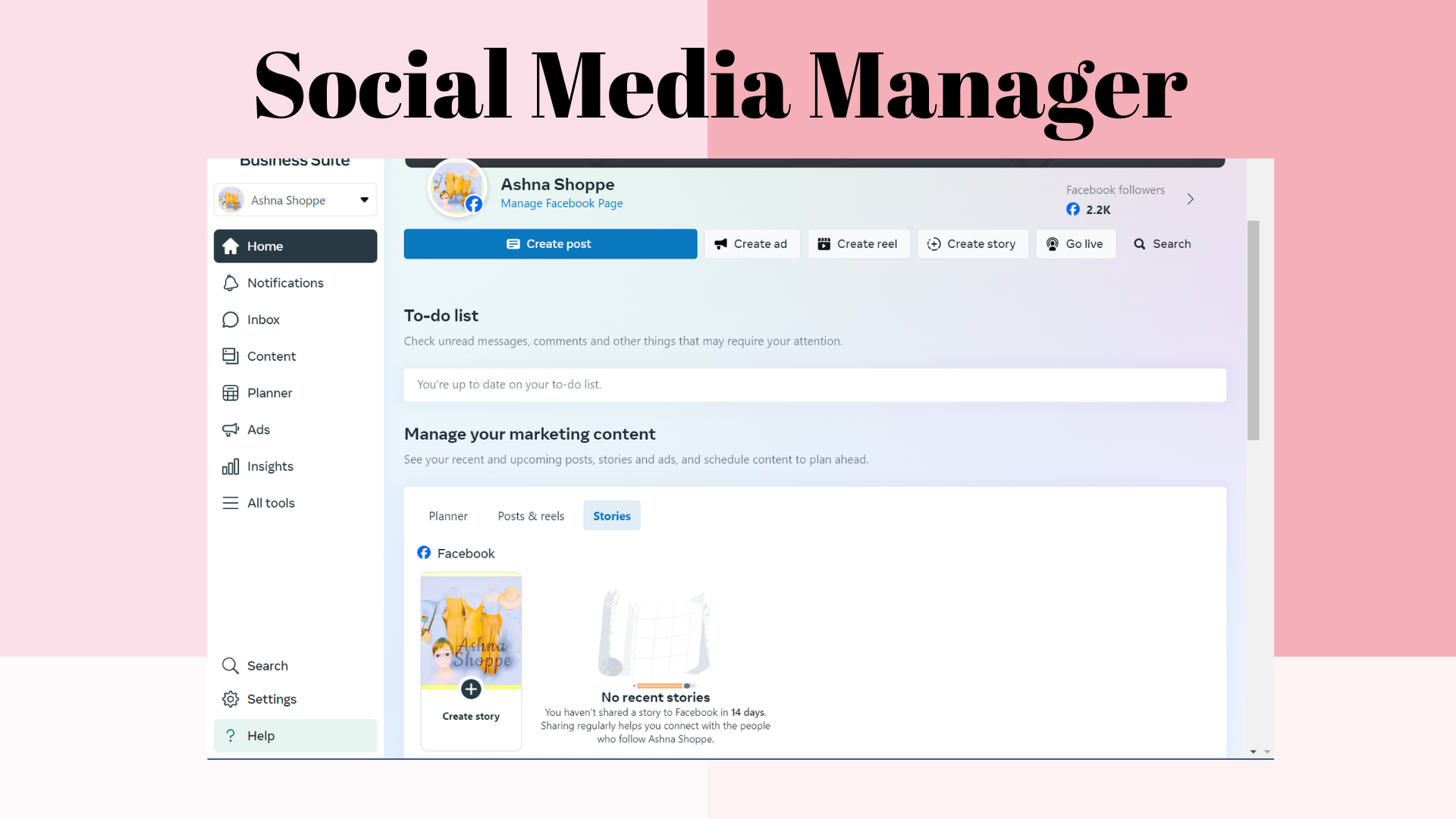
Task: Expand the Ashna Shoppe account dropdown
Action: [x=364, y=200]
